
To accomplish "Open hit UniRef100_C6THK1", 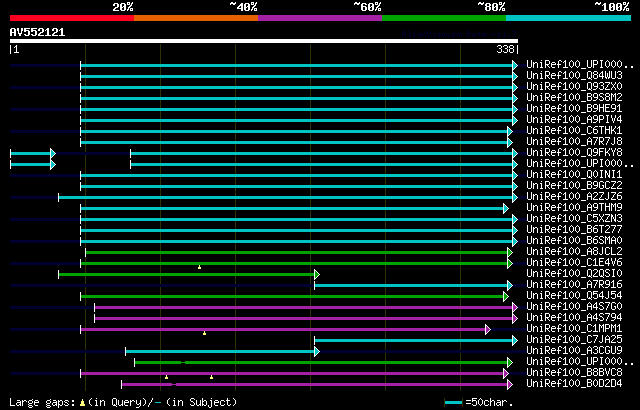I will [574, 131].
